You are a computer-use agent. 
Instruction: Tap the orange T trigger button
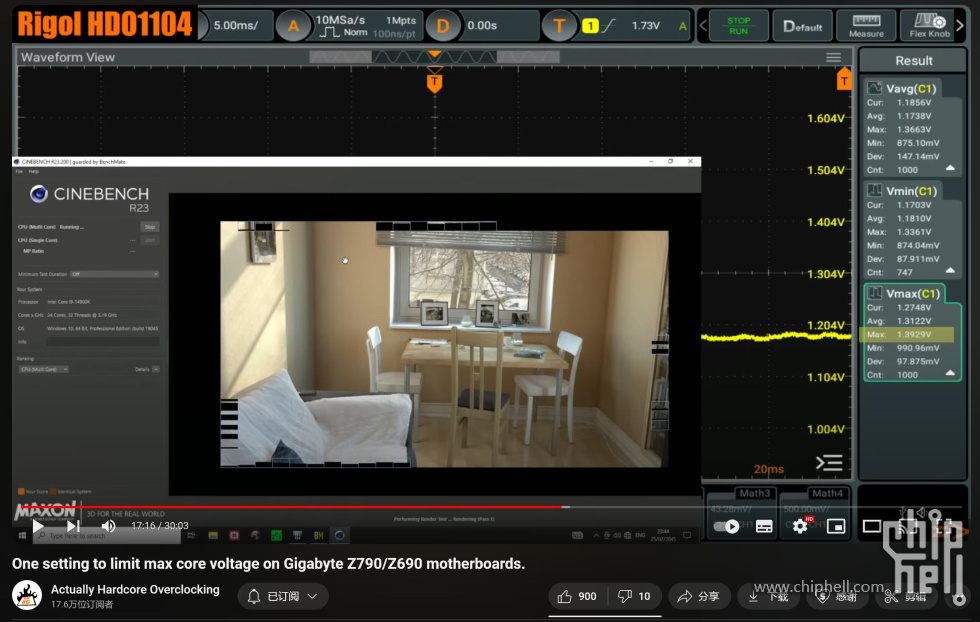(x=559, y=26)
